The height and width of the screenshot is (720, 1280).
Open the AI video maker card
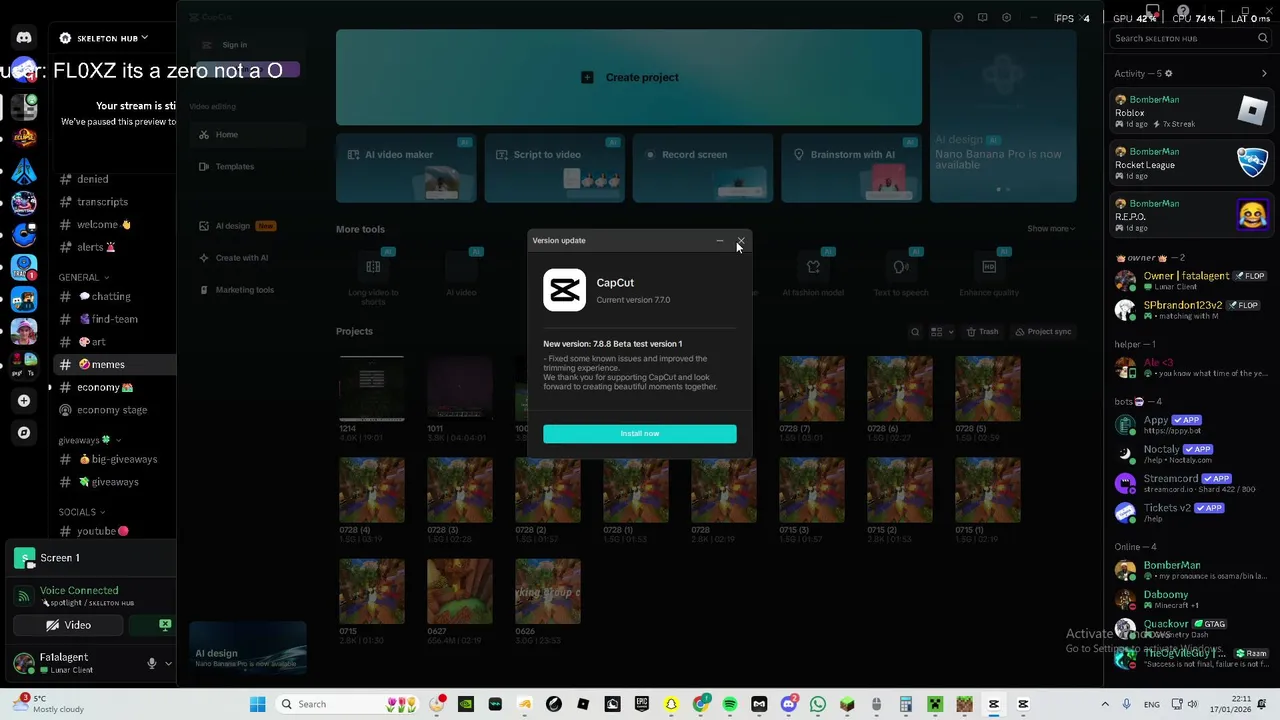(406, 168)
